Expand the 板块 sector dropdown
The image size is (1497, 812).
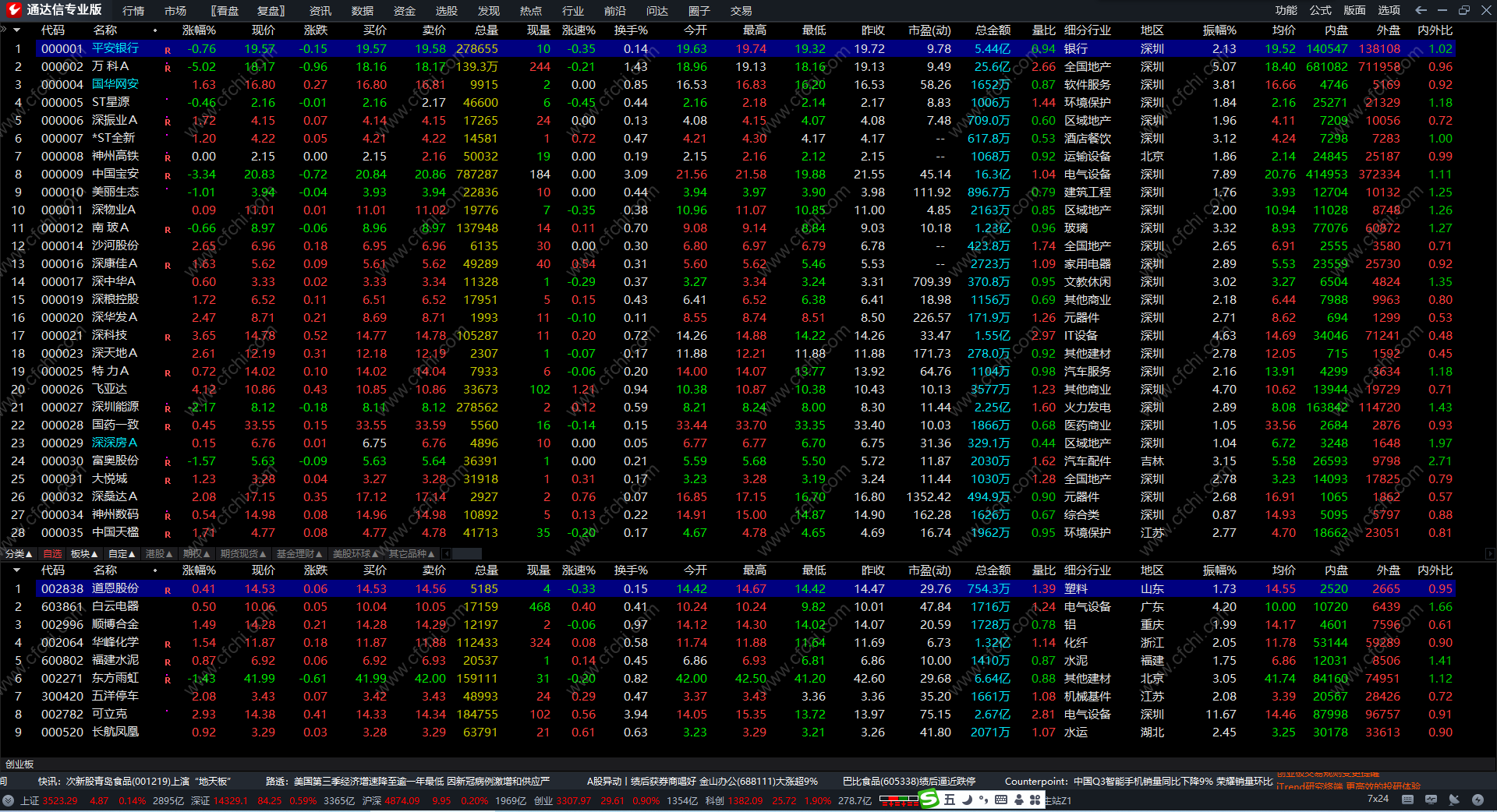(84, 553)
